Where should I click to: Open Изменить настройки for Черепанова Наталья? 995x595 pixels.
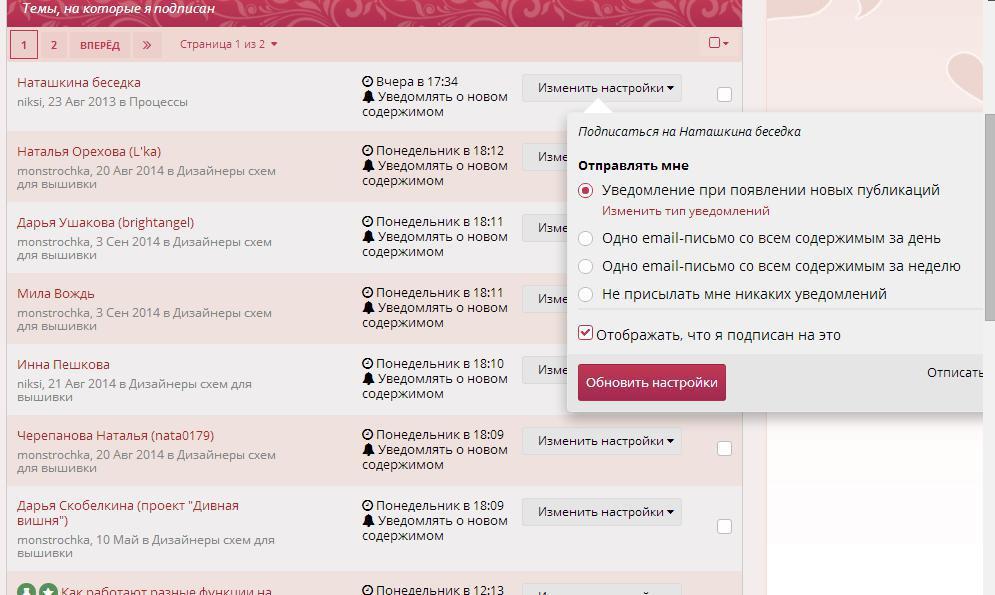coord(602,441)
